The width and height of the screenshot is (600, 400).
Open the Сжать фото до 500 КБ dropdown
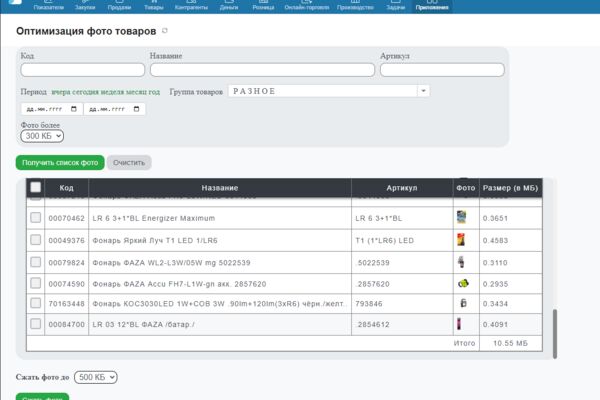[96, 377]
